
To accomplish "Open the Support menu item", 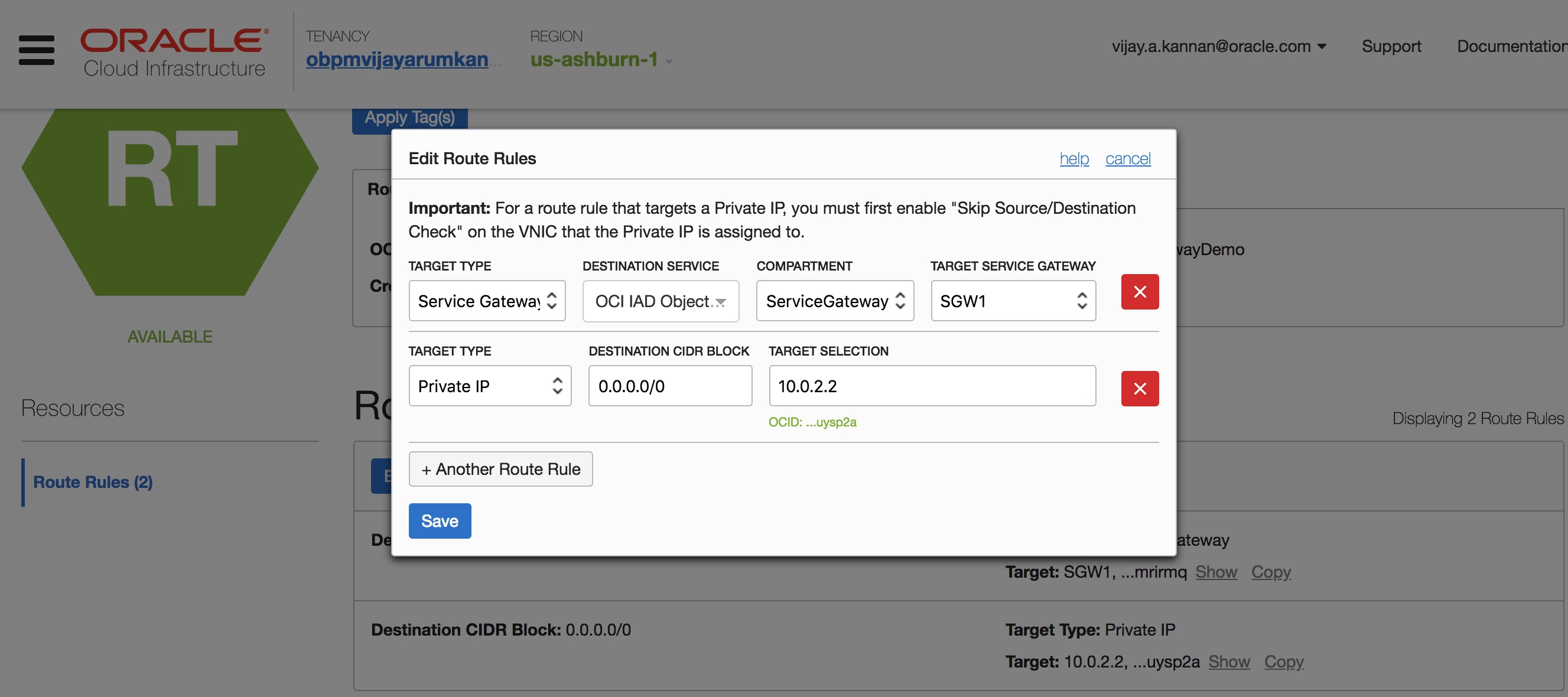I will click(x=1391, y=46).
